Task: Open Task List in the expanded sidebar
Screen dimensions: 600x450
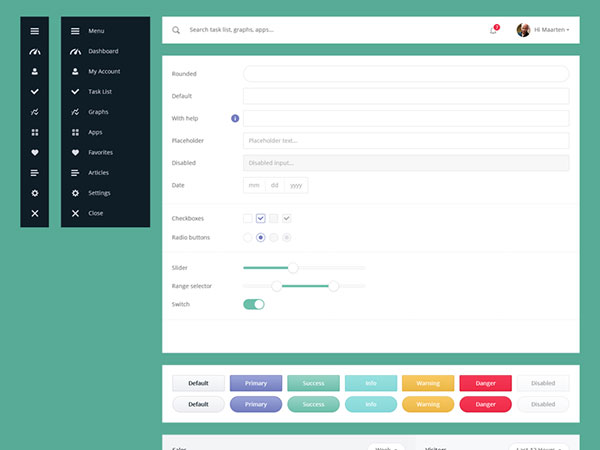Action: point(105,91)
